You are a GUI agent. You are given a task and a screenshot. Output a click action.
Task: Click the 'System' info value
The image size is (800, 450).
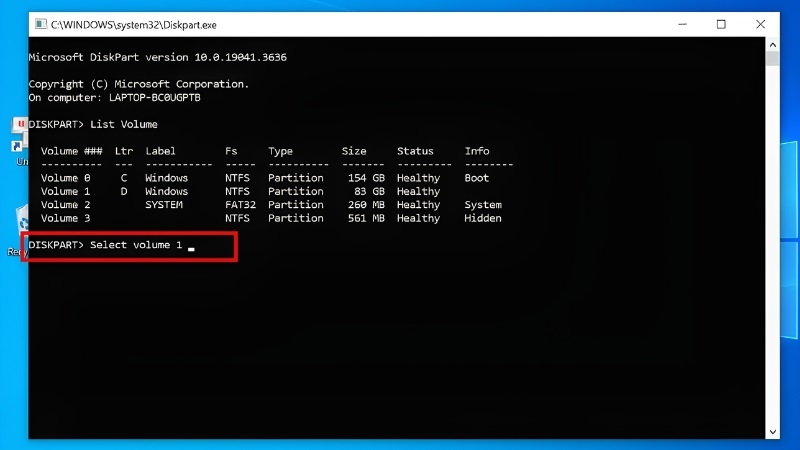tap(483, 205)
